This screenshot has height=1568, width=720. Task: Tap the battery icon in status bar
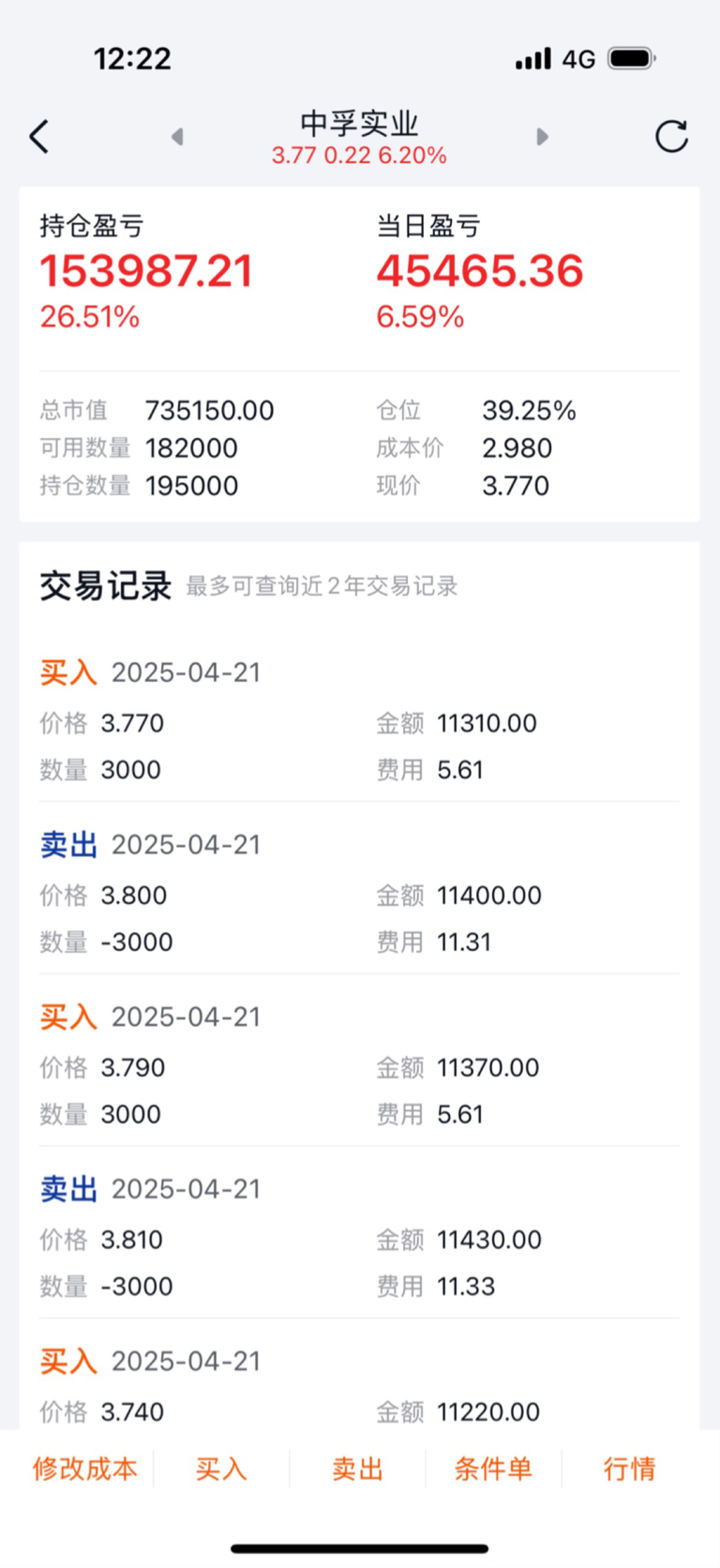point(632,58)
